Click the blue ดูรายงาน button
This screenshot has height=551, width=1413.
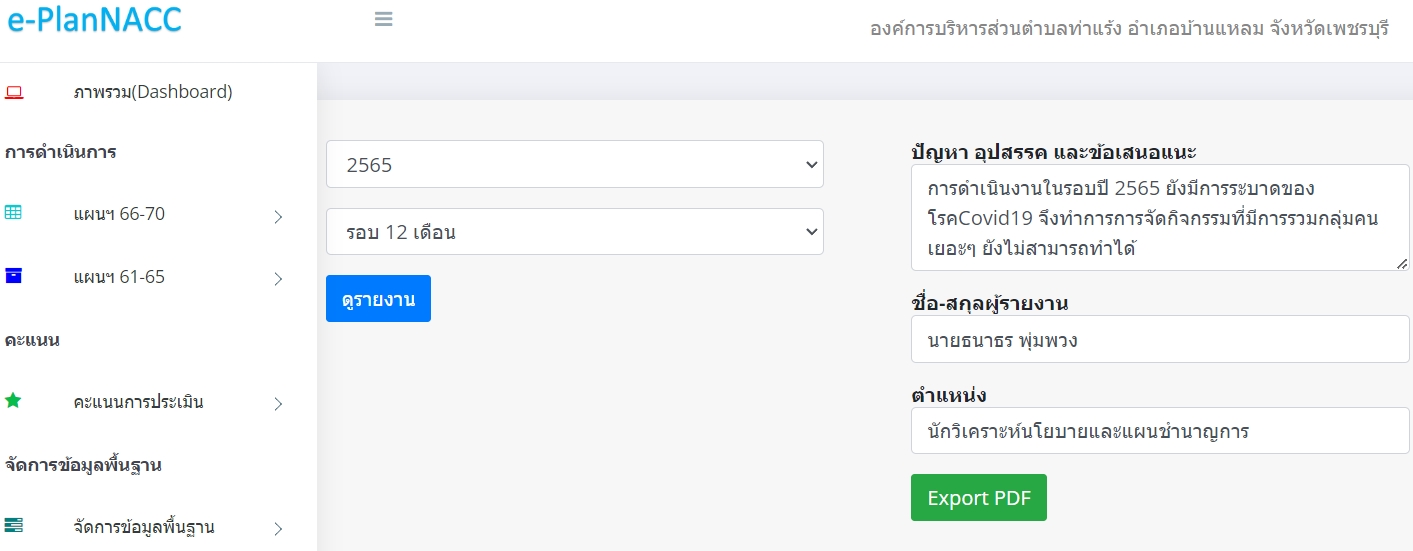point(378,299)
